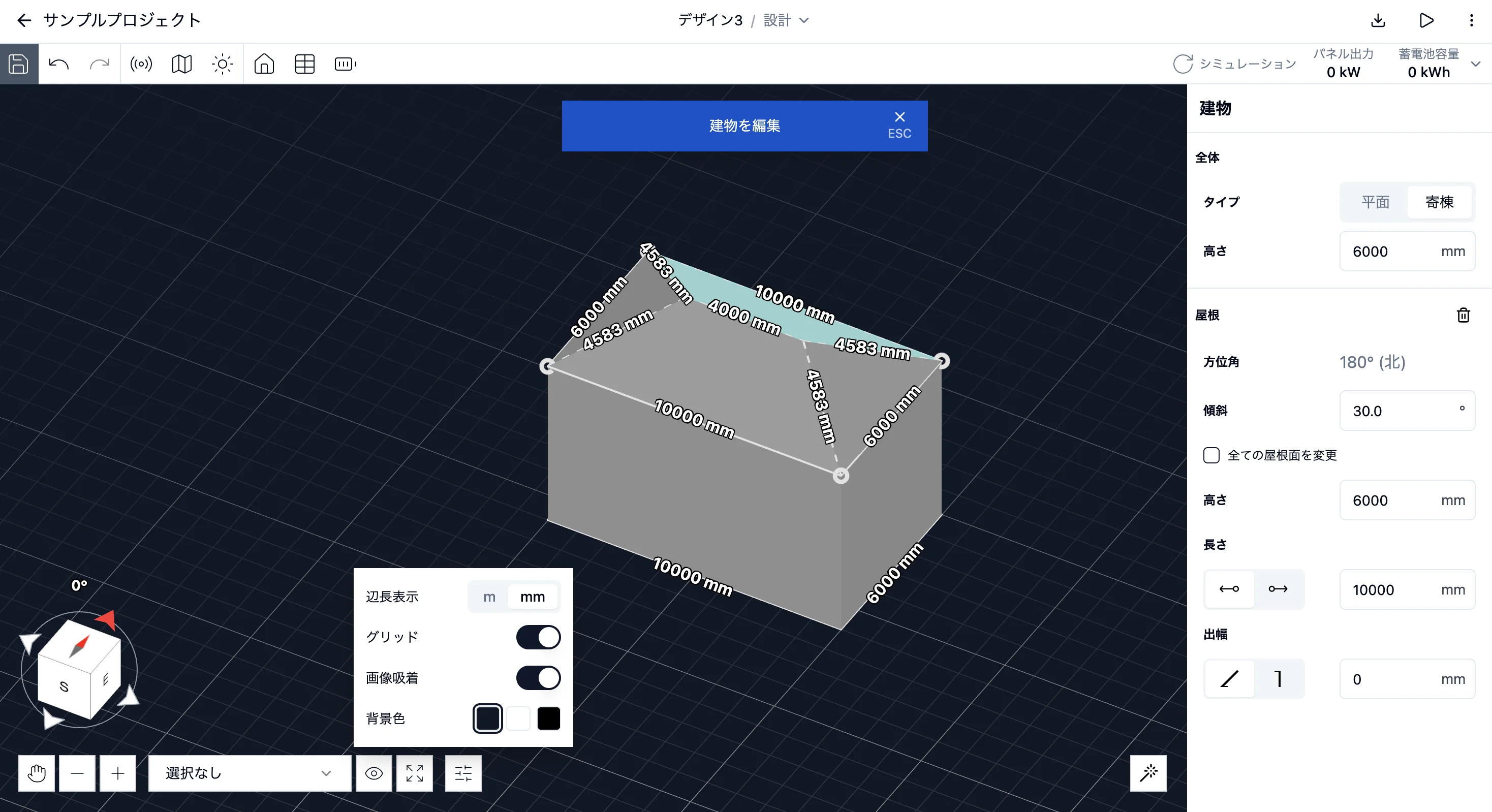Open the 選択なし dropdown
Screen dimensions: 1492x812
(250, 773)
